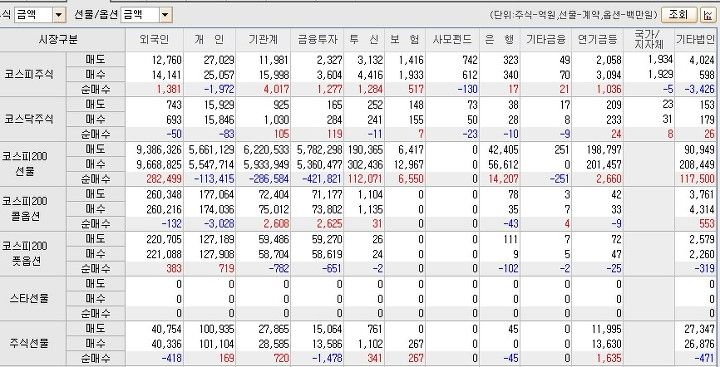This screenshot has height=367, width=720.
Task: Click put option individual net 719
Action: [x=226, y=269]
